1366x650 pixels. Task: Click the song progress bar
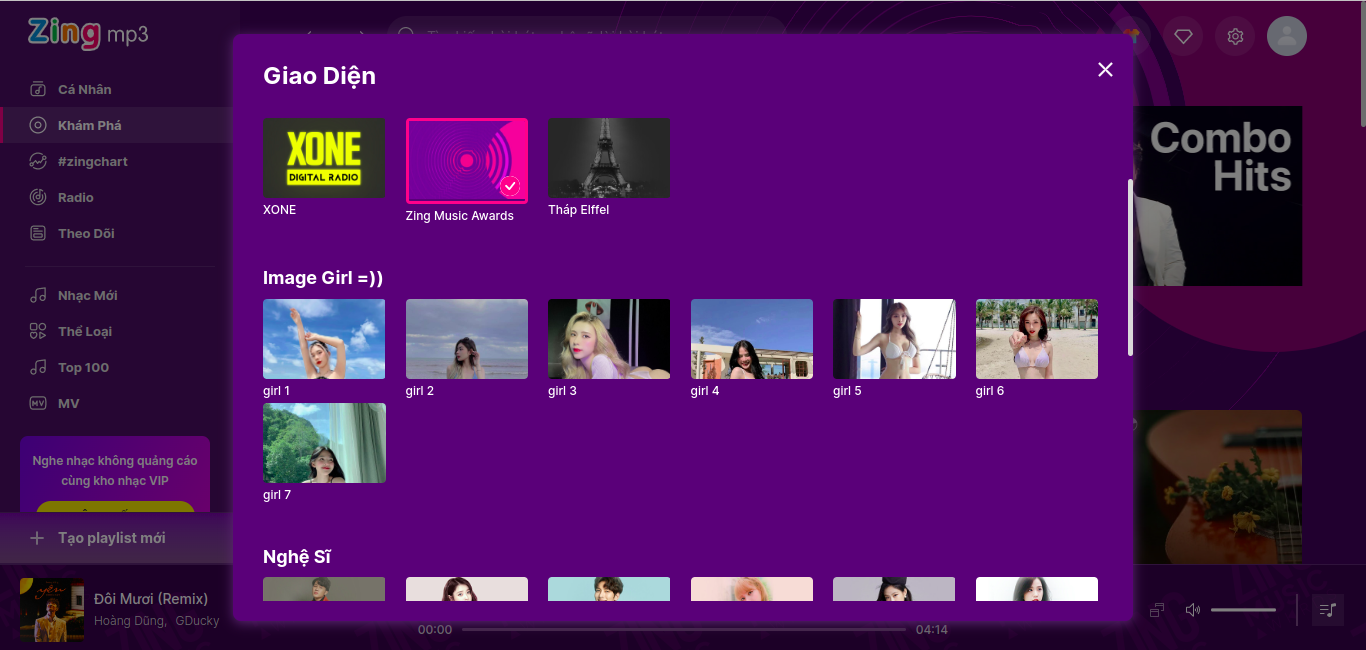[684, 630]
